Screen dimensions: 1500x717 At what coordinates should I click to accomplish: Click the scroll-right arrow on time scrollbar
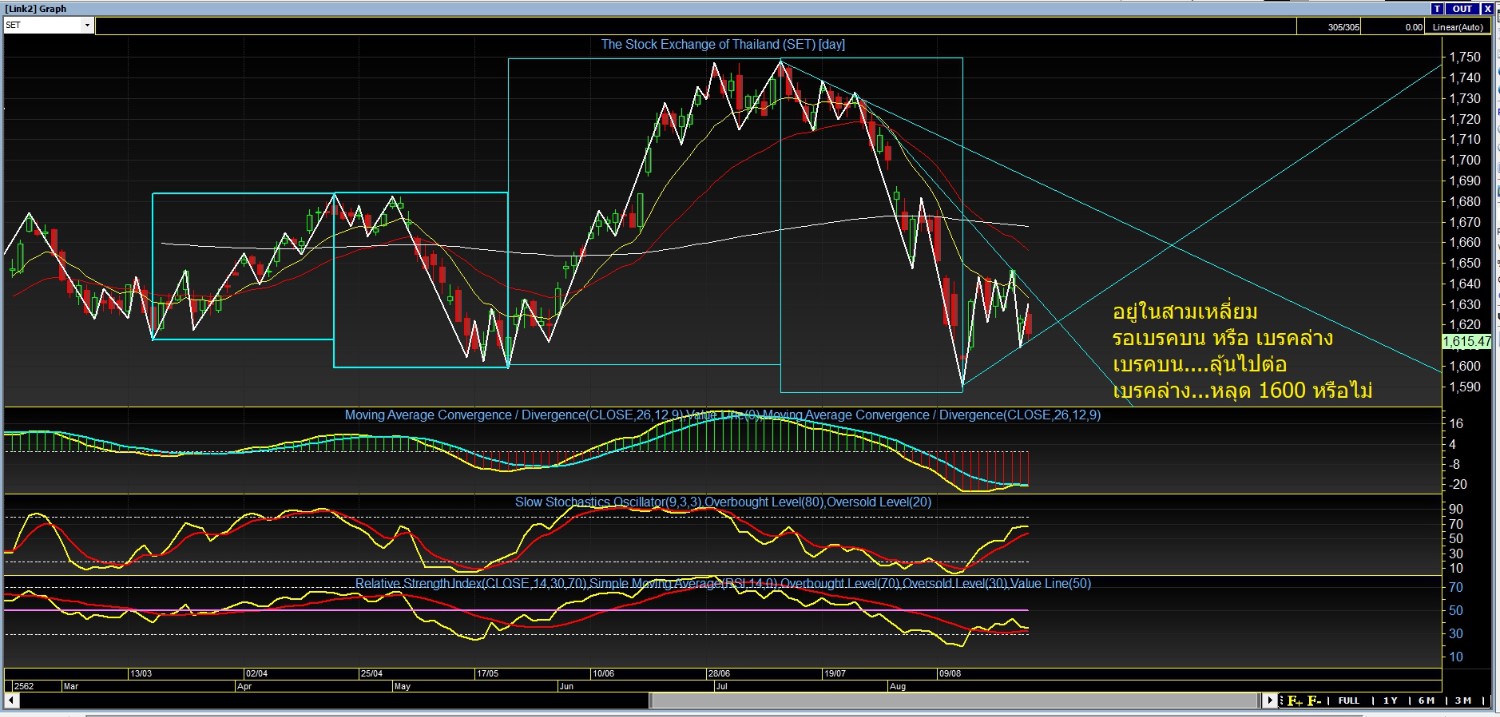(x=1270, y=700)
